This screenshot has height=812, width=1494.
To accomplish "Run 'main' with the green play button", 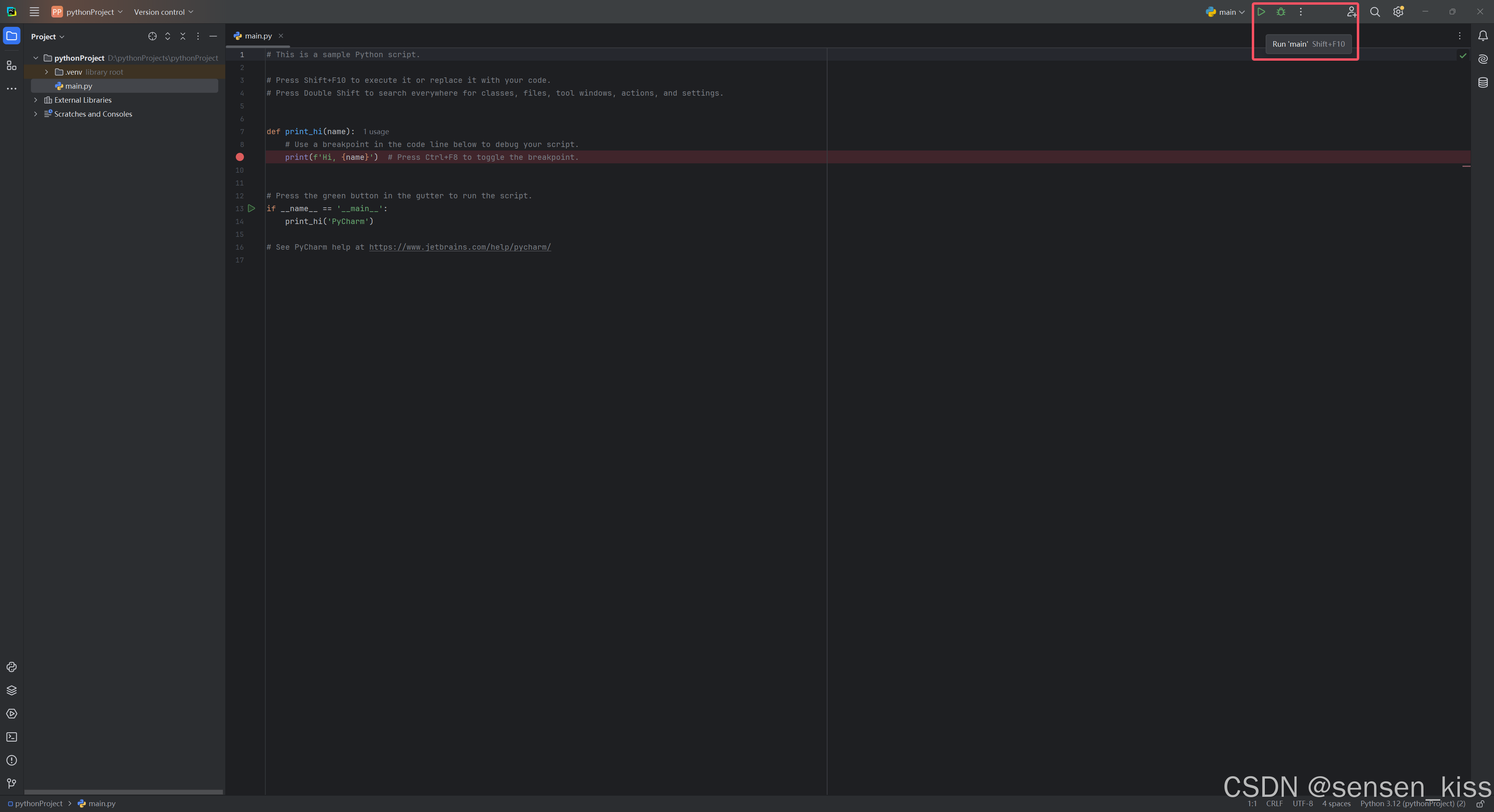I will pos(1261,12).
